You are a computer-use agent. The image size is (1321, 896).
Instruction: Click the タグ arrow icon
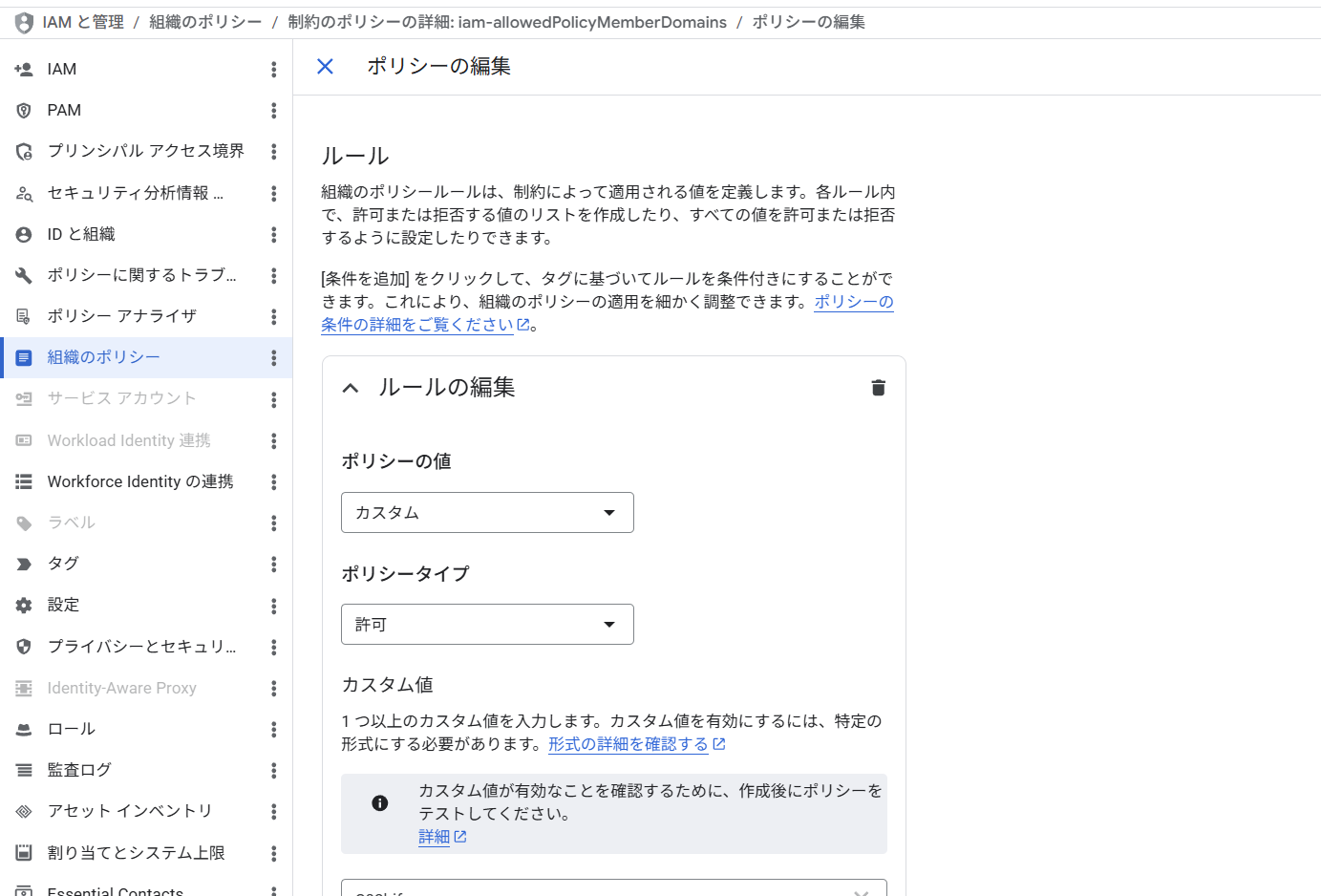[24, 564]
